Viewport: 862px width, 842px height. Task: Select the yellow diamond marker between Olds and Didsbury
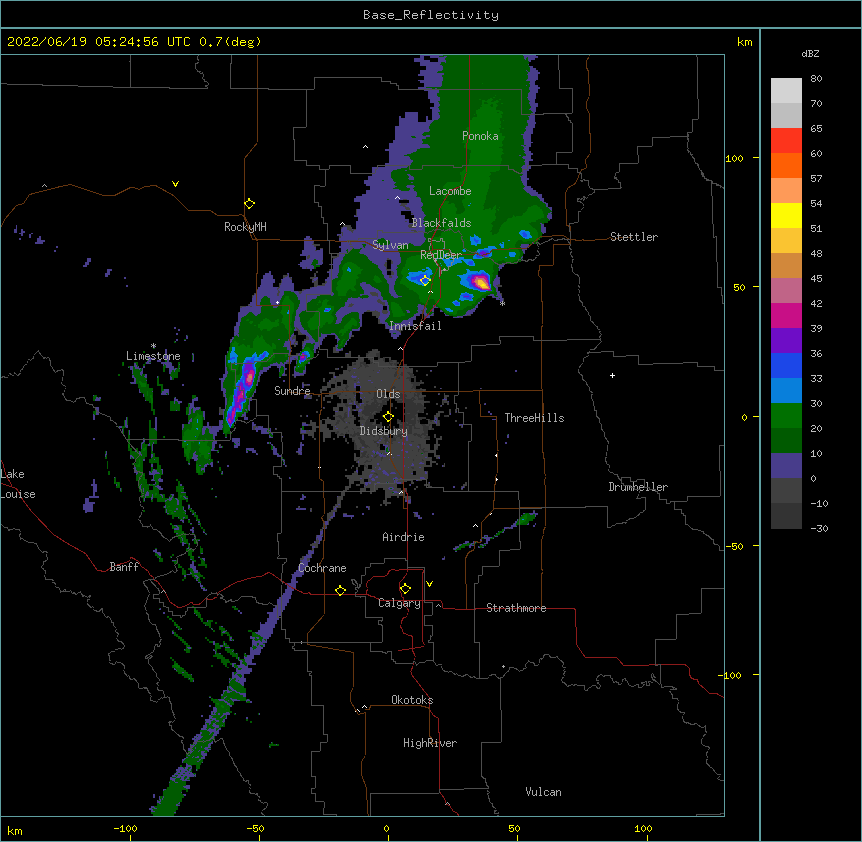tap(388, 417)
